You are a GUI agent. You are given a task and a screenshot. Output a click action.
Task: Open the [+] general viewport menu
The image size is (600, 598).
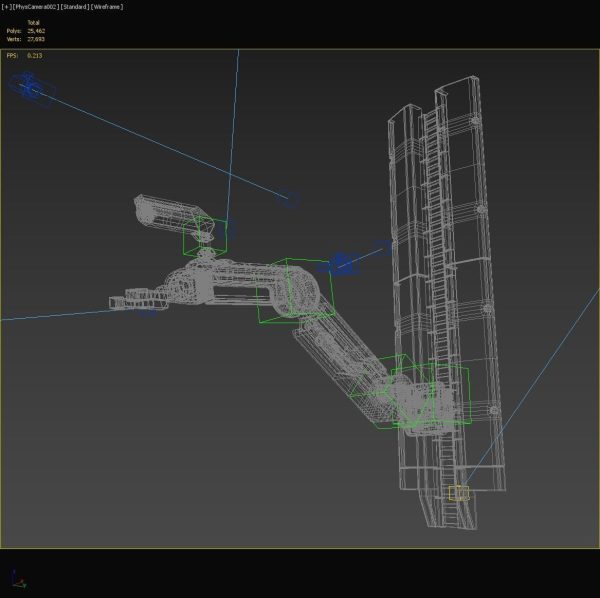click(x=7, y=7)
